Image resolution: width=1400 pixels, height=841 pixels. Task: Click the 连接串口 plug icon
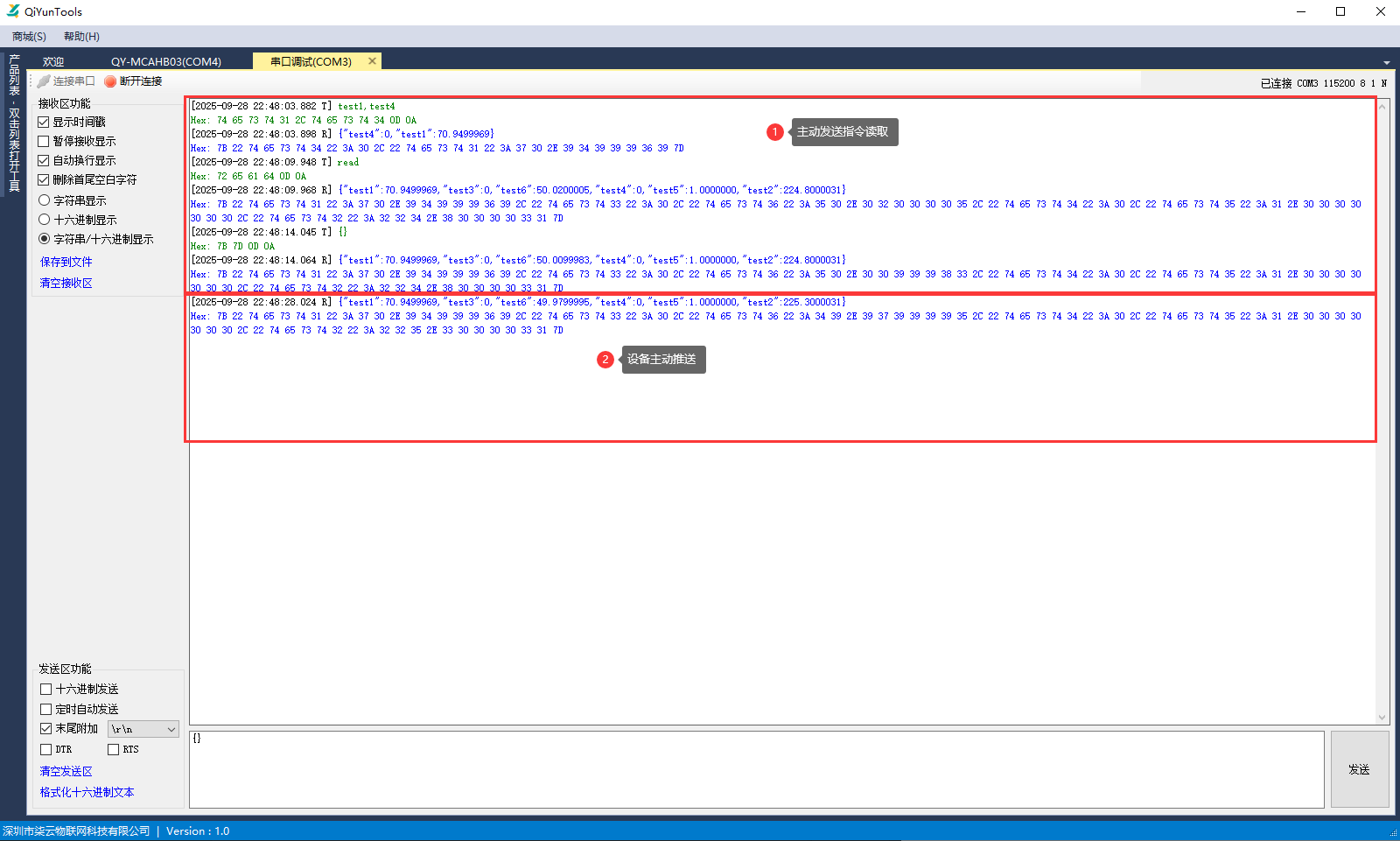coord(44,81)
